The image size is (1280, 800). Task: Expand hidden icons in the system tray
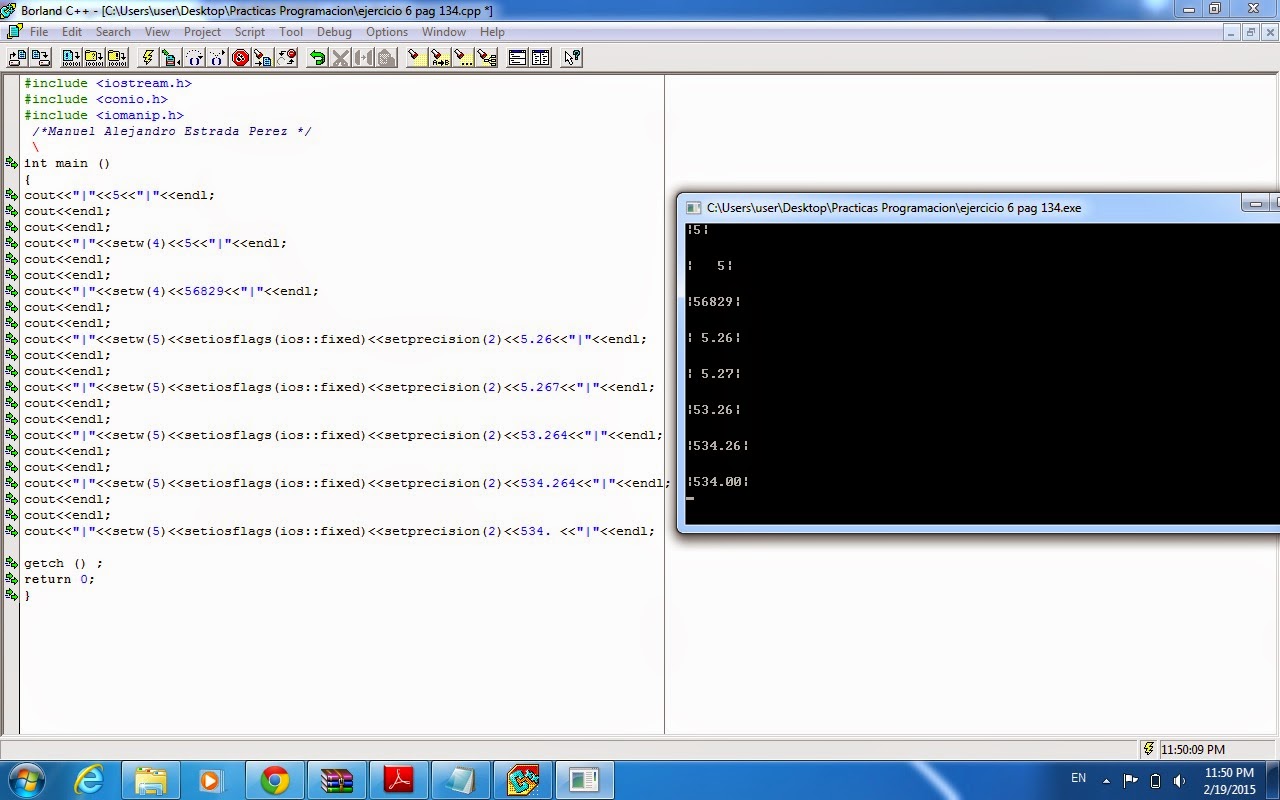tap(1106, 779)
